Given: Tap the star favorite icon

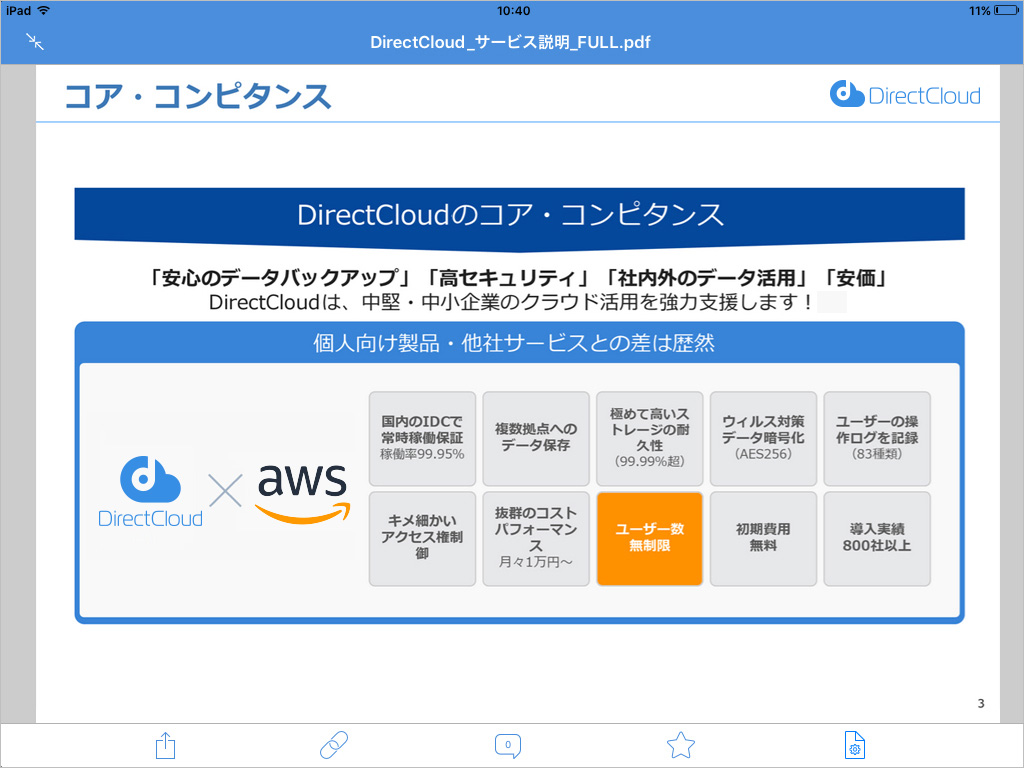Looking at the screenshot, I should pyautogui.click(x=680, y=745).
